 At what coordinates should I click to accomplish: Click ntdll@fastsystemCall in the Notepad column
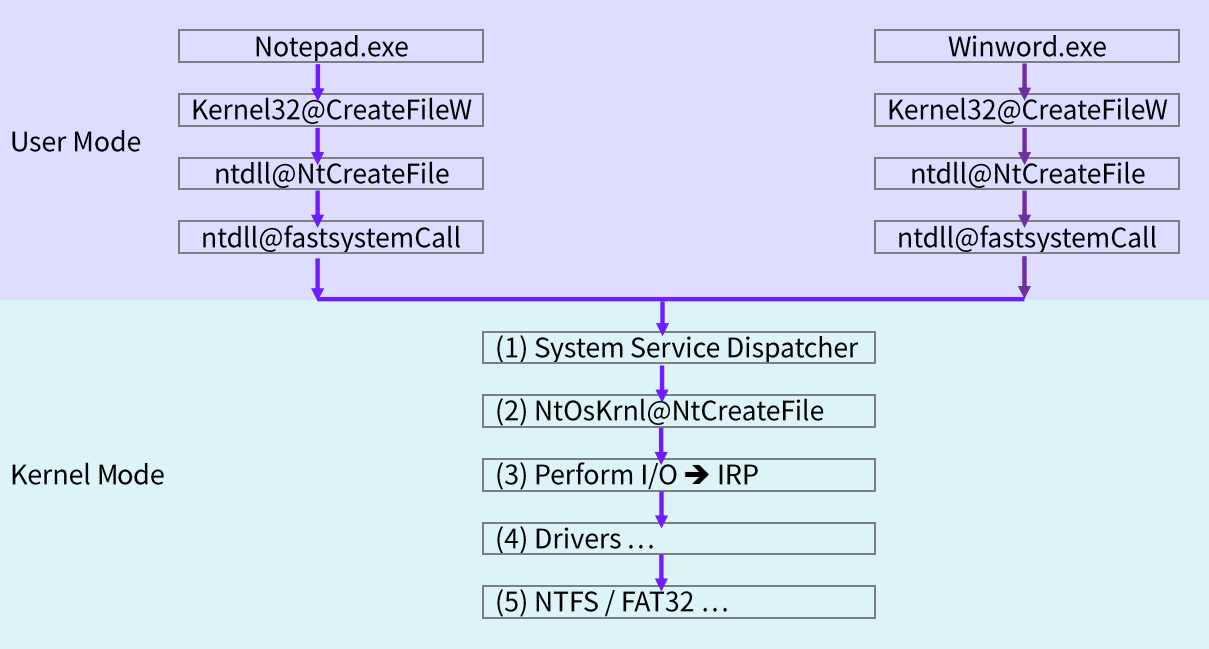pyautogui.click(x=331, y=238)
